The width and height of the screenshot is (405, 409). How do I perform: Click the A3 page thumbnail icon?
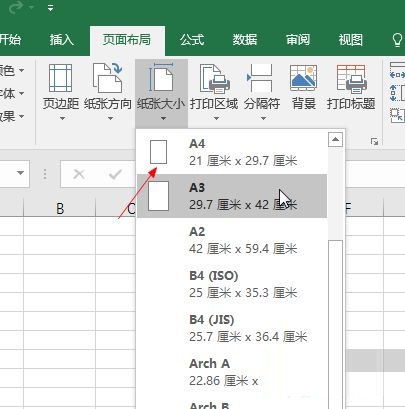(158, 196)
